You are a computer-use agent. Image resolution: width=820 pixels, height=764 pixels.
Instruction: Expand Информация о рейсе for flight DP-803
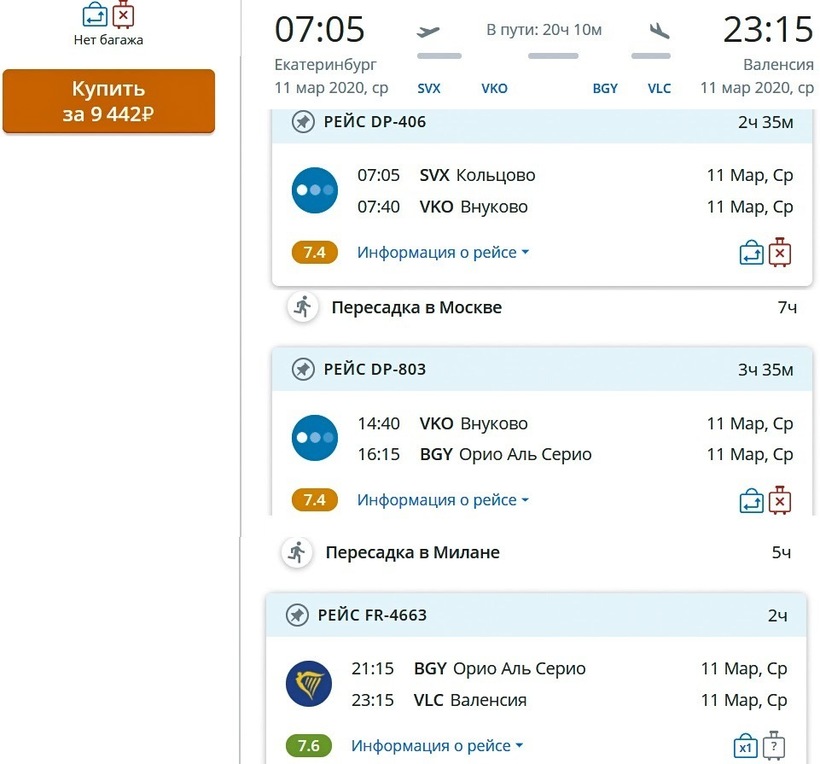point(443,500)
